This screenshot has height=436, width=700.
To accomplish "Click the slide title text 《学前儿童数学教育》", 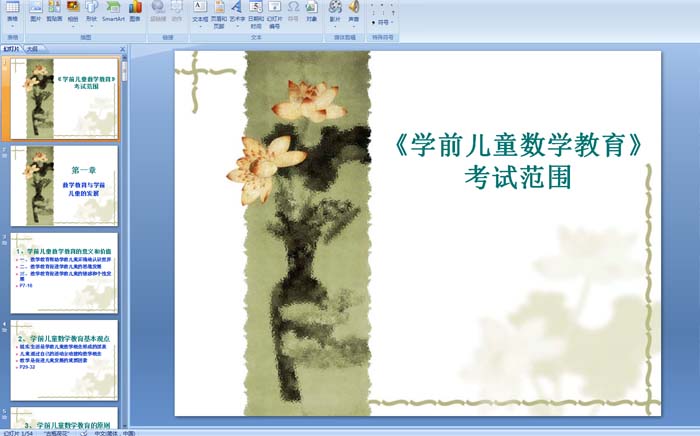I will point(518,145).
